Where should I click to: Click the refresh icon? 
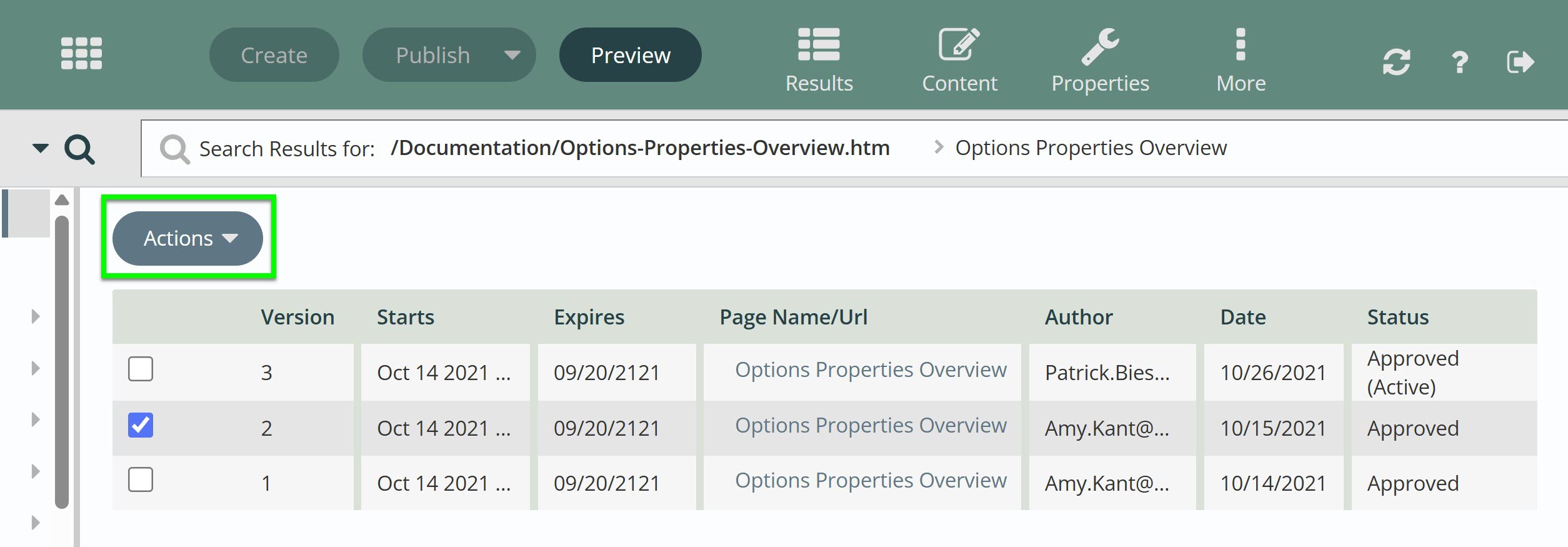coord(1396,62)
